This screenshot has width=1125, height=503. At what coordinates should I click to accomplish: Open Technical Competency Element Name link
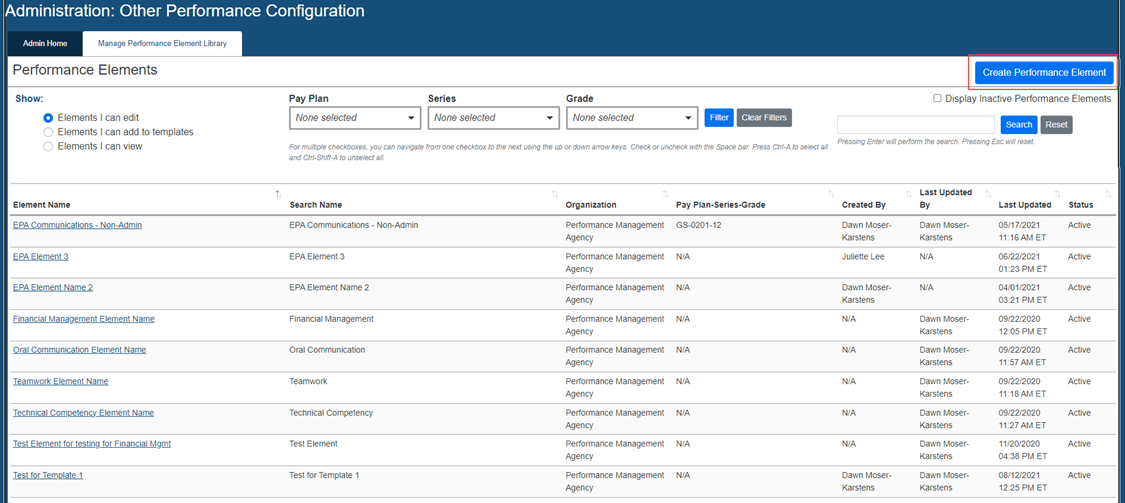coord(83,413)
